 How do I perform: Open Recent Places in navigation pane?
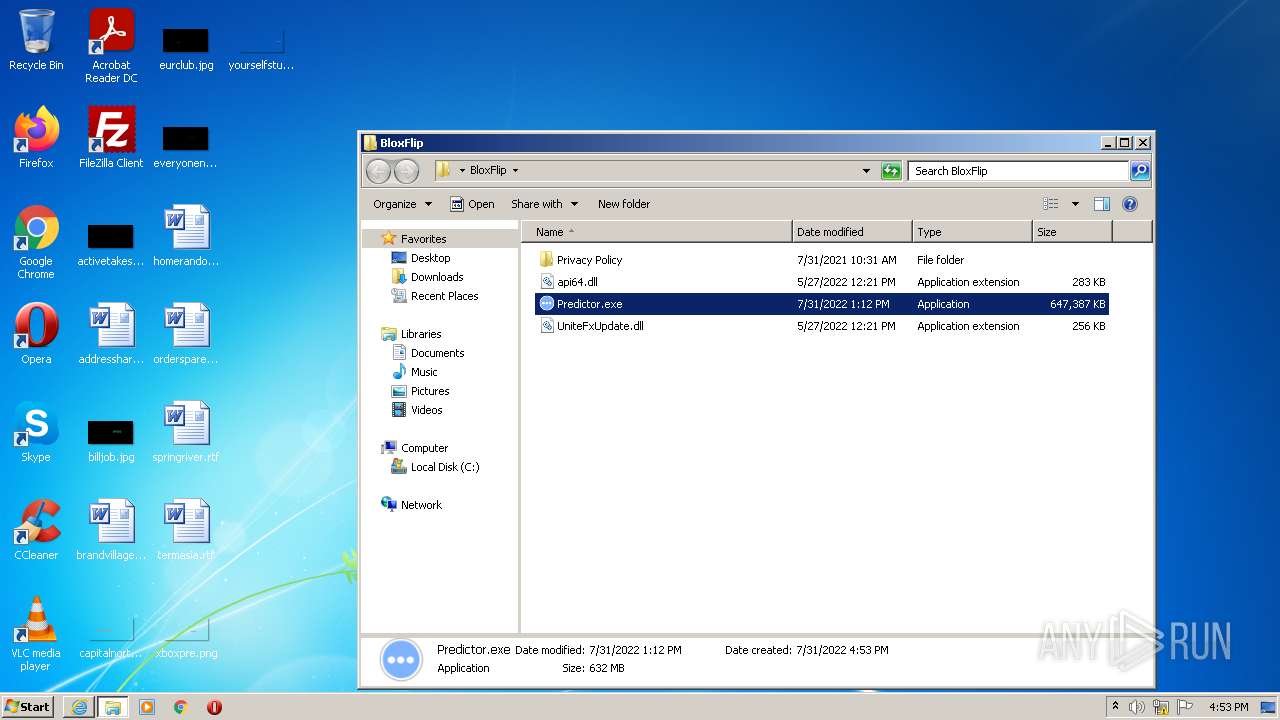[444, 296]
